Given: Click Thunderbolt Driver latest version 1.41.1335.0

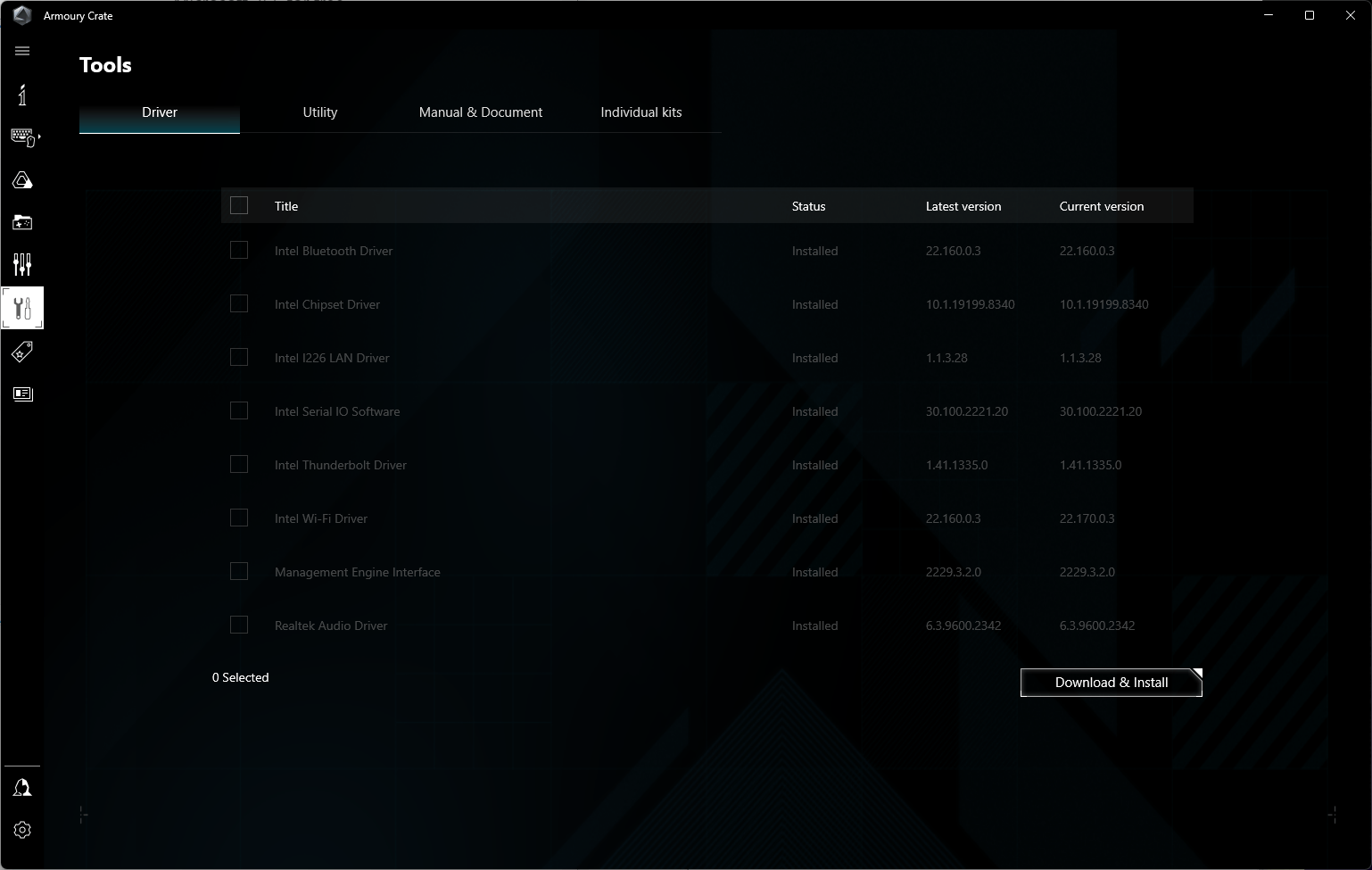Looking at the screenshot, I should [957, 465].
